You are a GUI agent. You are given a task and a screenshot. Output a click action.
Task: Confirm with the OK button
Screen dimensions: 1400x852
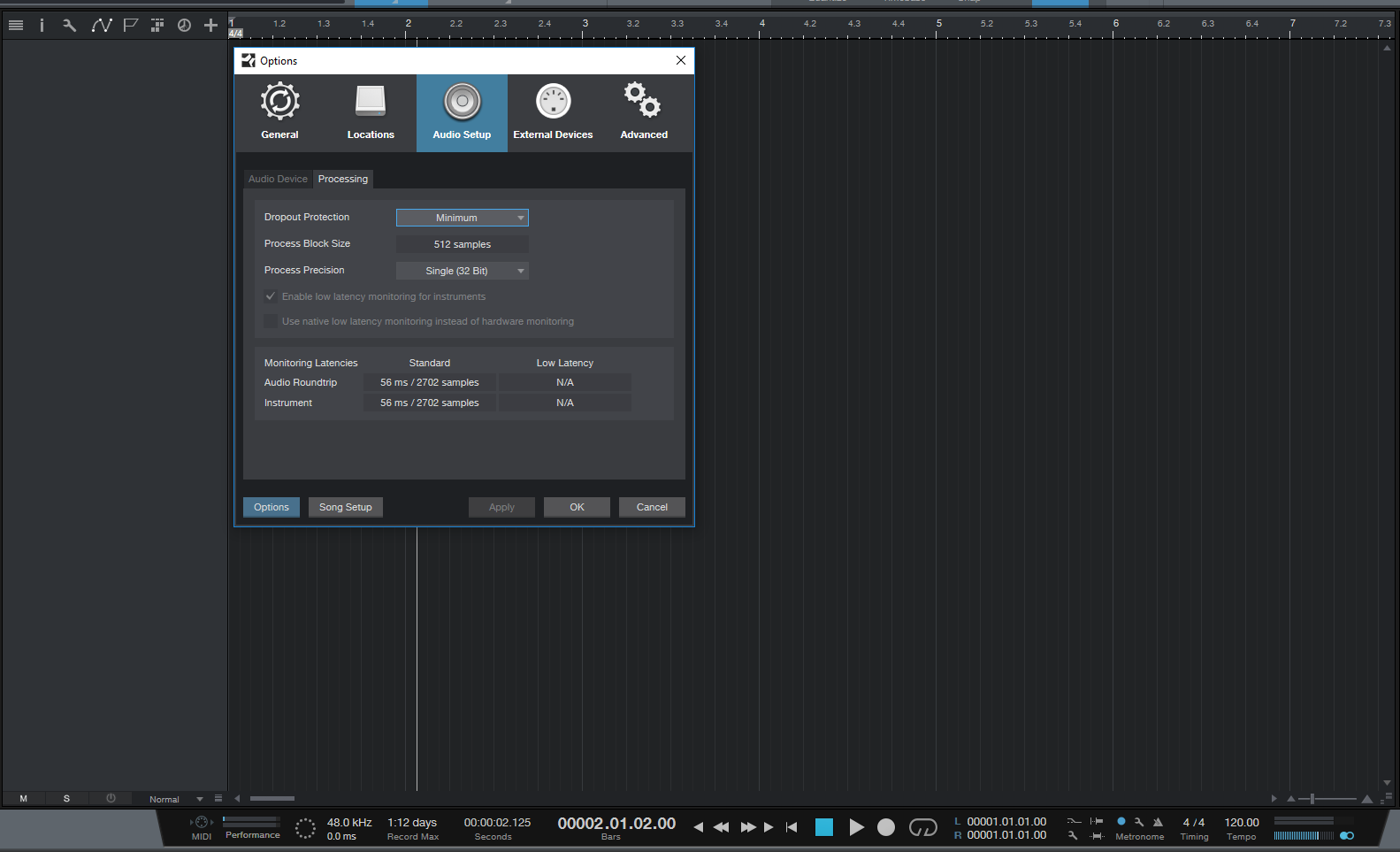pos(577,507)
